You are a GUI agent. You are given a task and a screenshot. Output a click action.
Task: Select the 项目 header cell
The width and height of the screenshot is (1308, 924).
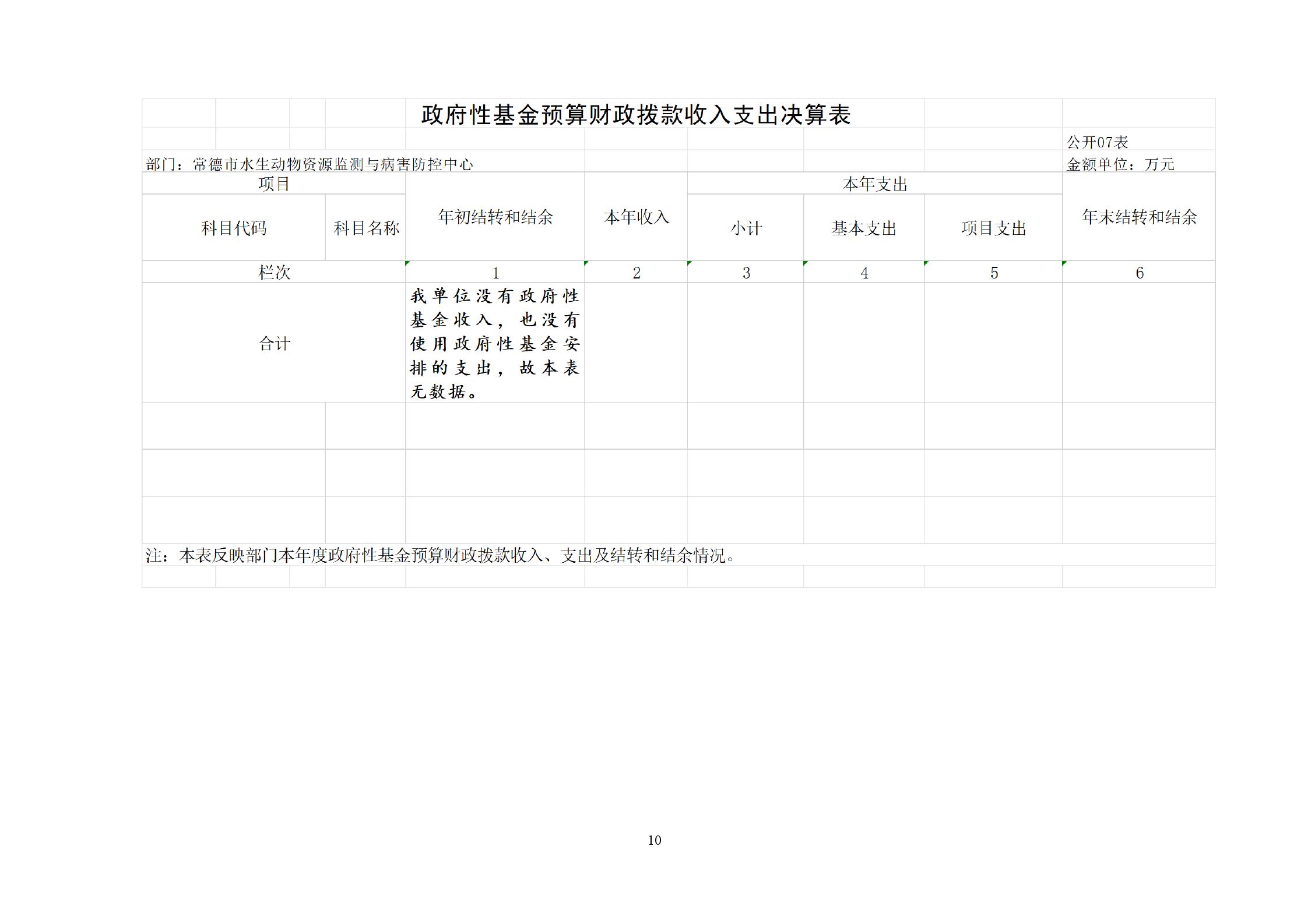point(274,184)
